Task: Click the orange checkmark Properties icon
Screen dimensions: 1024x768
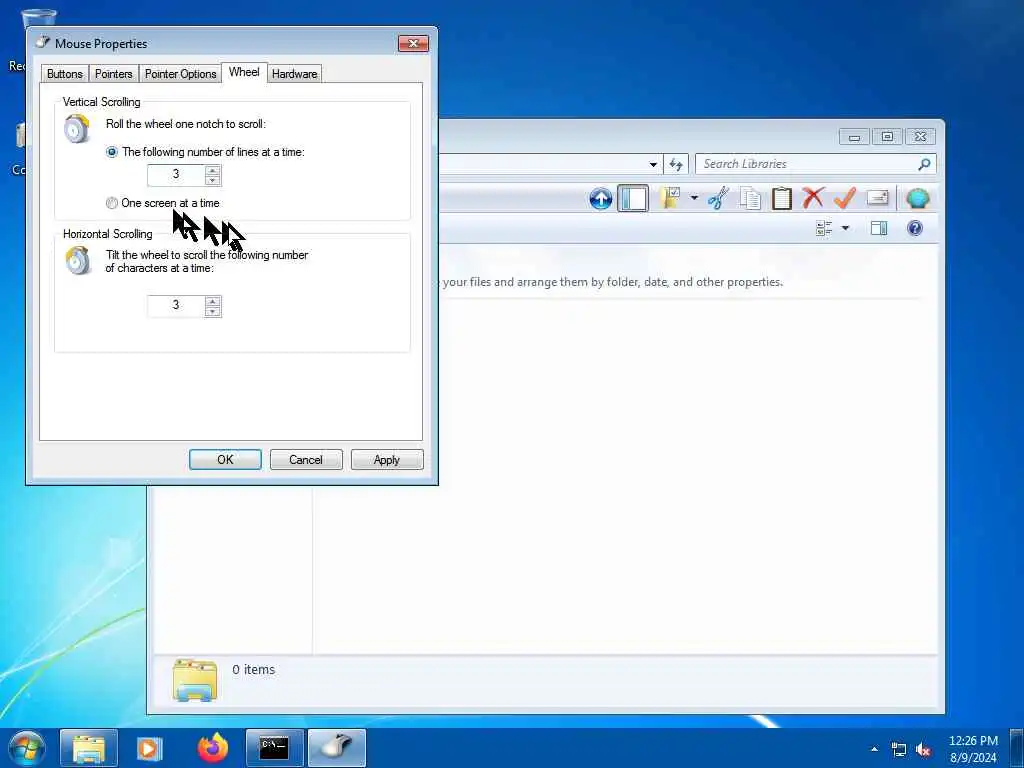Action: (x=845, y=198)
